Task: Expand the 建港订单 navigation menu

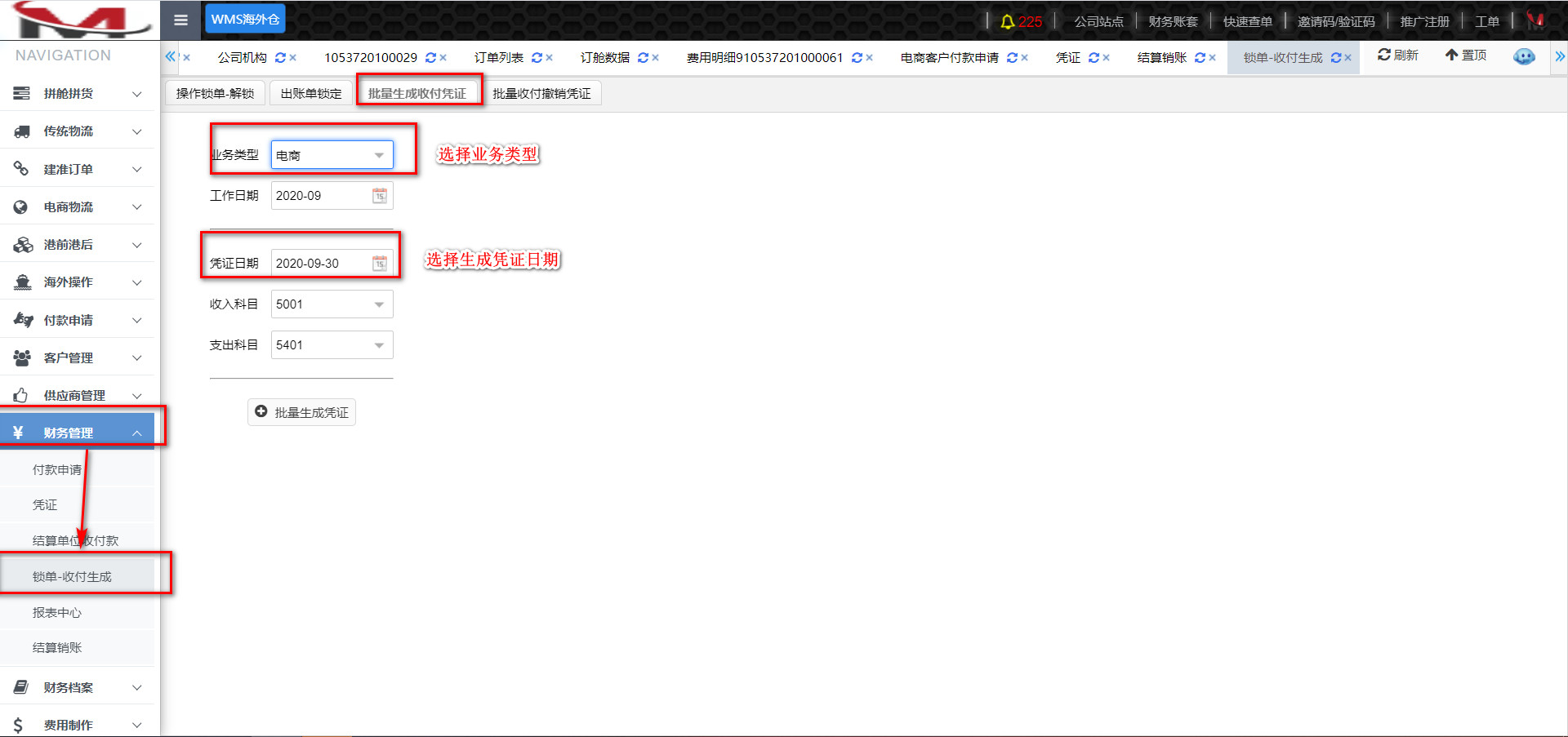Action: coord(77,169)
